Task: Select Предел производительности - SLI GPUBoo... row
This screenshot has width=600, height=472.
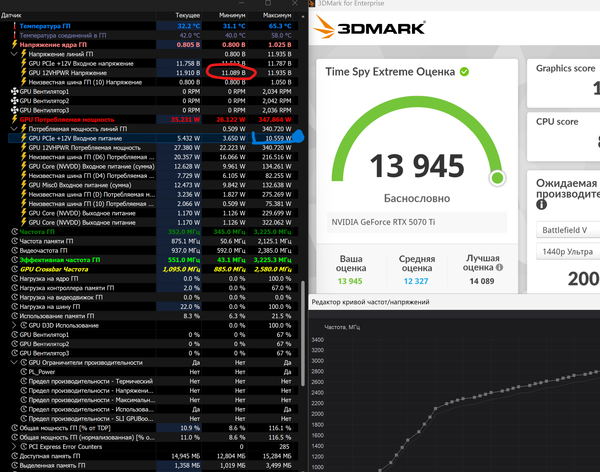Action: click(153, 419)
